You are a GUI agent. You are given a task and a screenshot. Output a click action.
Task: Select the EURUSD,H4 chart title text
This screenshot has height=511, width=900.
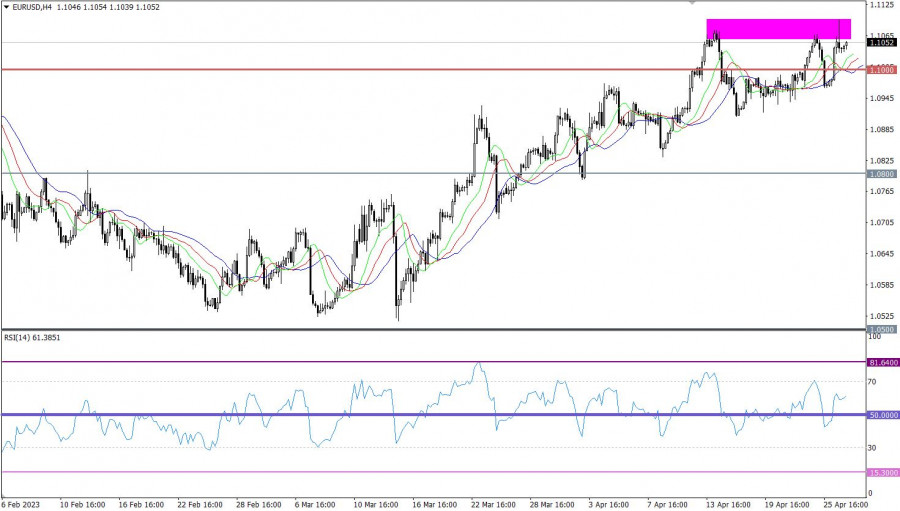(x=32, y=7)
